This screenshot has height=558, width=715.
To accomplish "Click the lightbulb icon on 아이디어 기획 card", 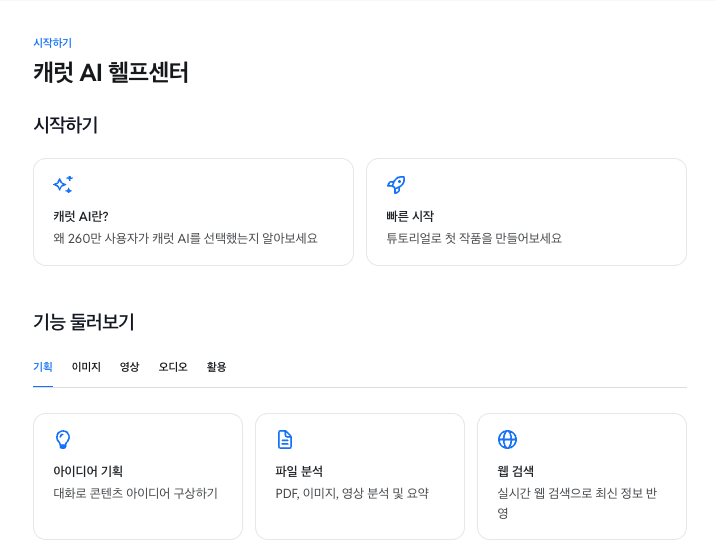I will tap(63, 439).
